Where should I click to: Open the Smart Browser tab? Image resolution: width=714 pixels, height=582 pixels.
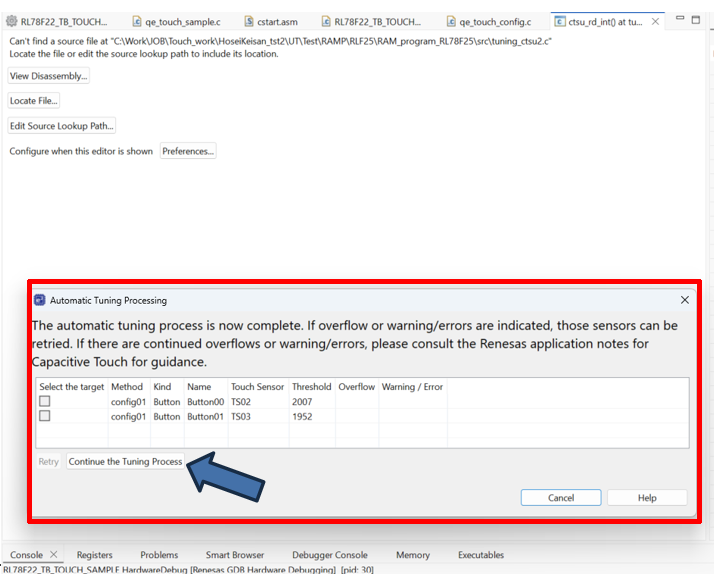(235, 555)
